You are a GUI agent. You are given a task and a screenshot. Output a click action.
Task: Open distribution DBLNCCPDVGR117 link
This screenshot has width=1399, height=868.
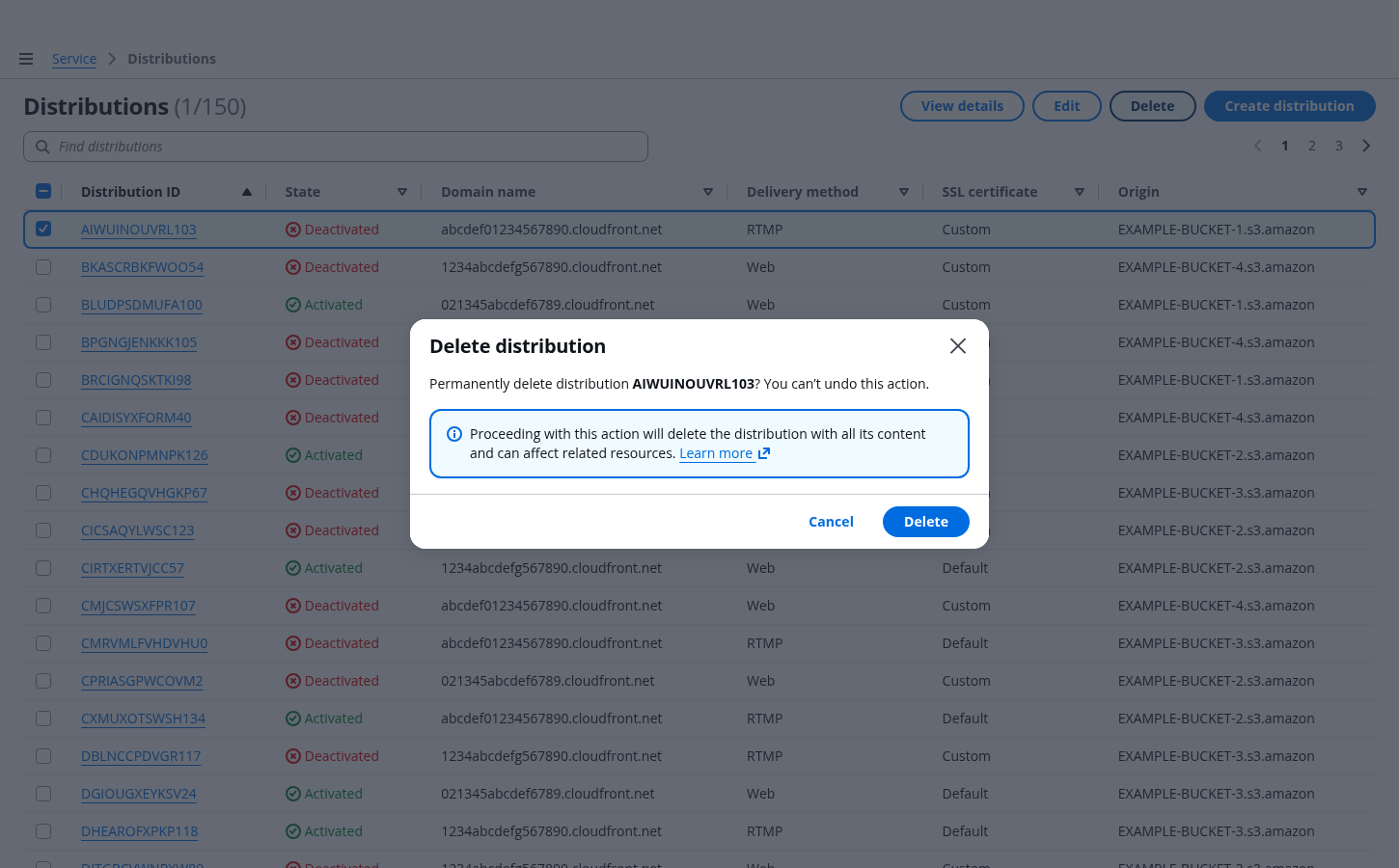[x=141, y=756]
